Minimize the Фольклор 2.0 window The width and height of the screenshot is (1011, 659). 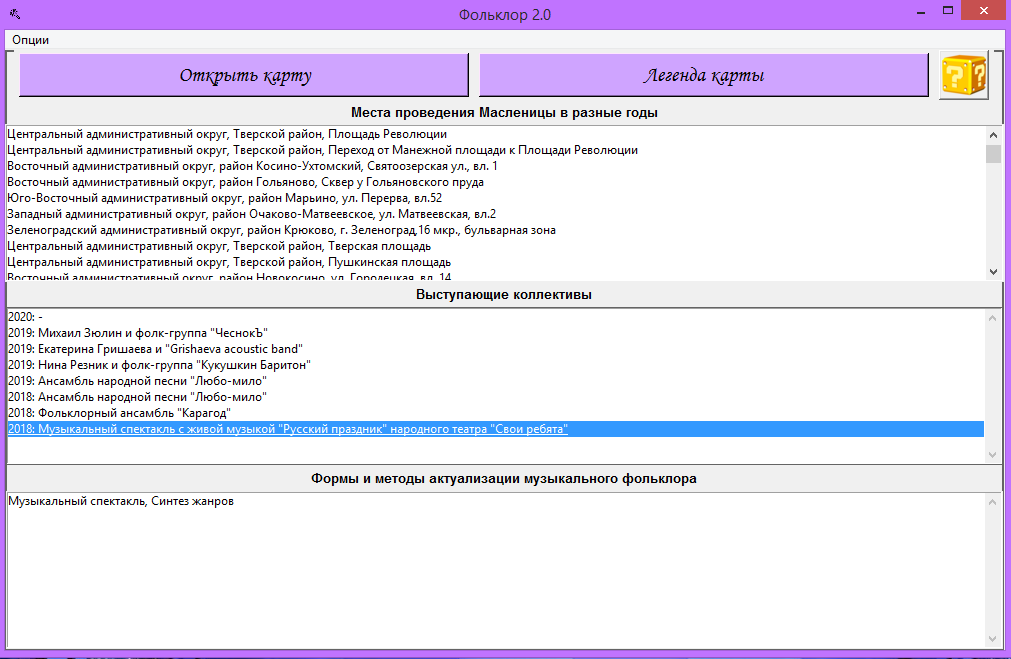point(921,12)
